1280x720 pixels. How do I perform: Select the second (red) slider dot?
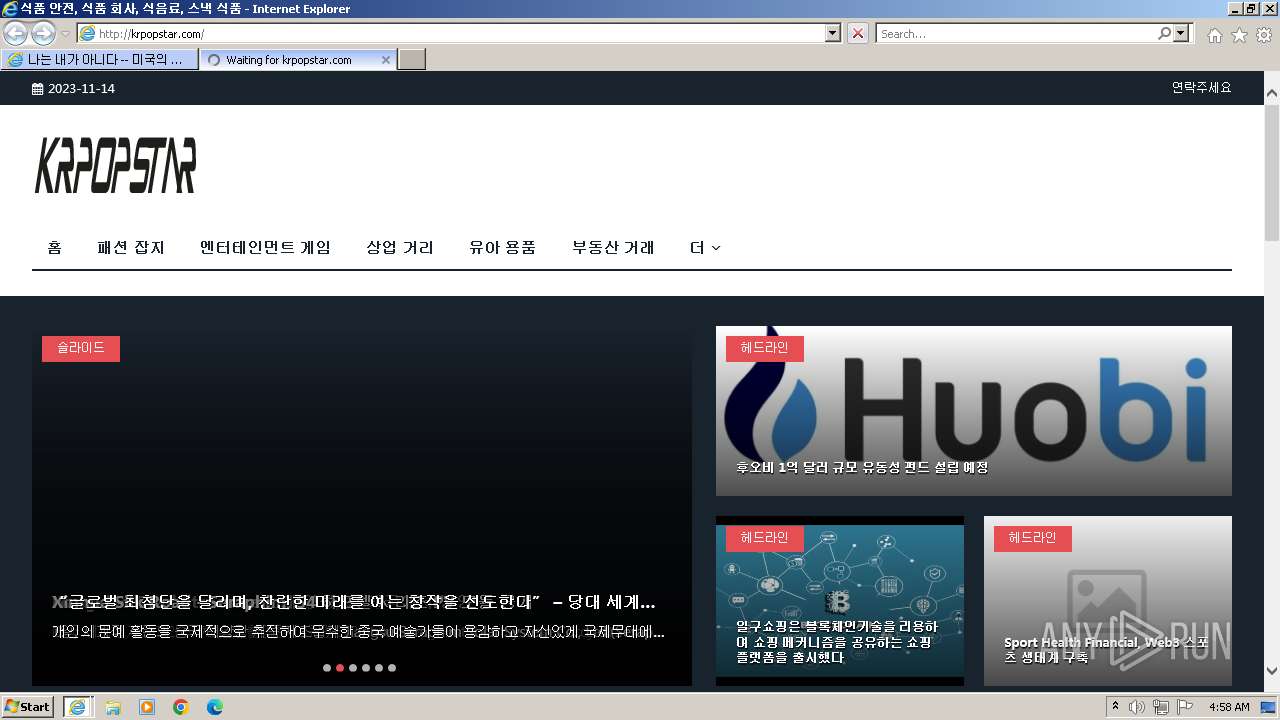point(340,668)
